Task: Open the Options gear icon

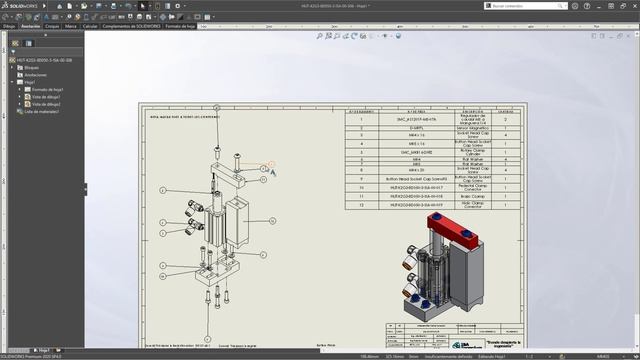Action: point(178,6)
